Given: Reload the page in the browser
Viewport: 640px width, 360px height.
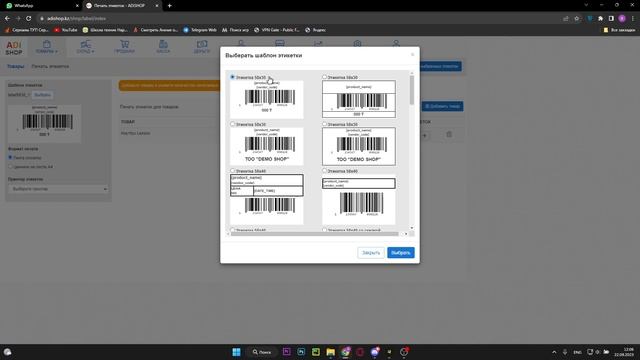Looking at the screenshot, I should click(x=29, y=18).
